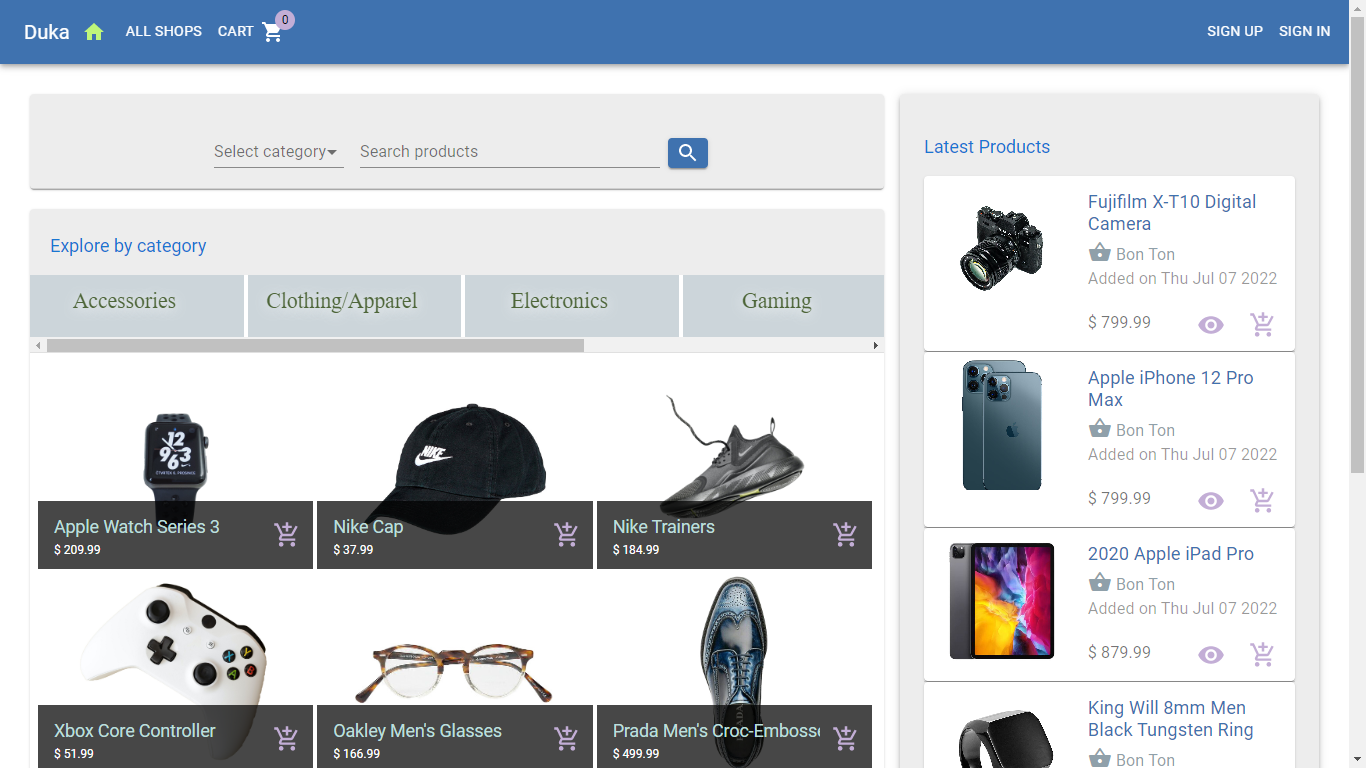Add Xbox Core Controller to cart

(286, 739)
